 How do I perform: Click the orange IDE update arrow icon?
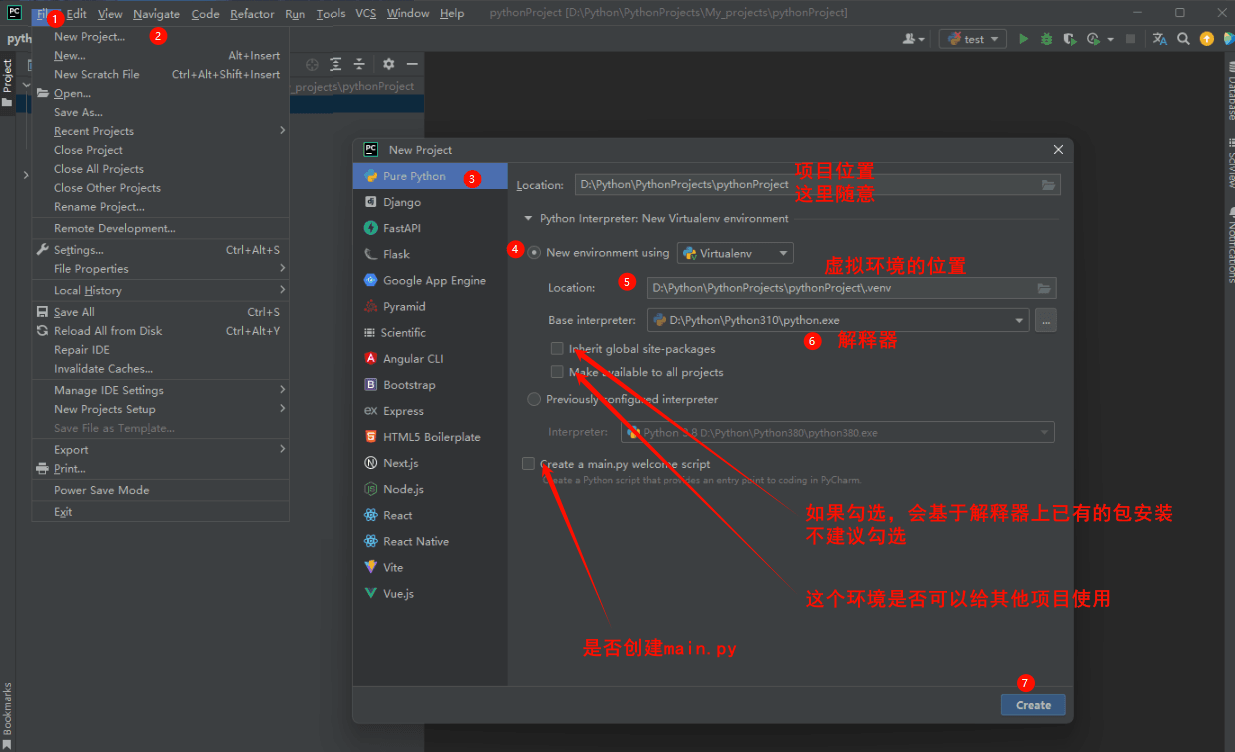pos(1207,39)
